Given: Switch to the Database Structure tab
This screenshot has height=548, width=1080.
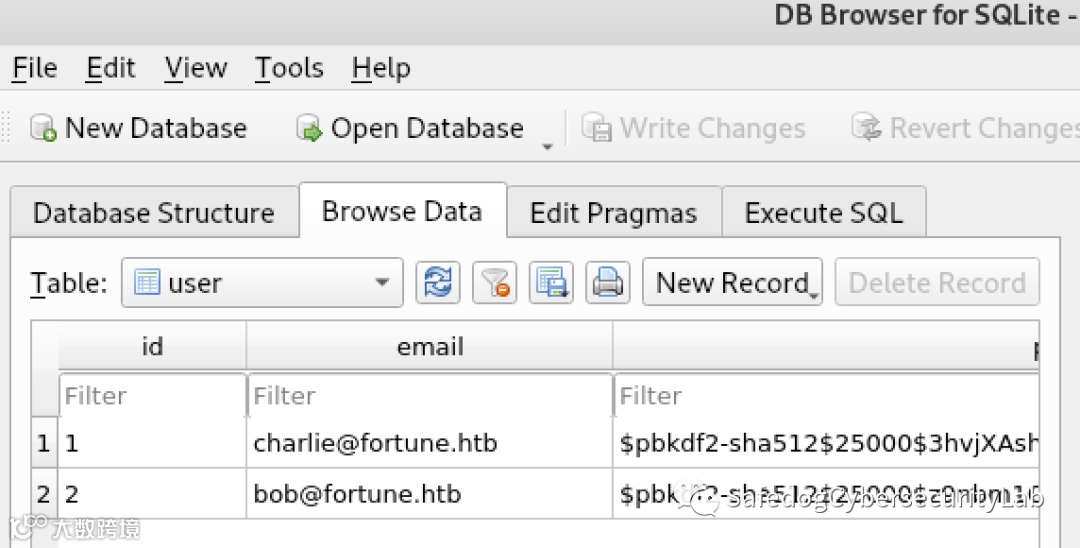Looking at the screenshot, I should [153, 213].
